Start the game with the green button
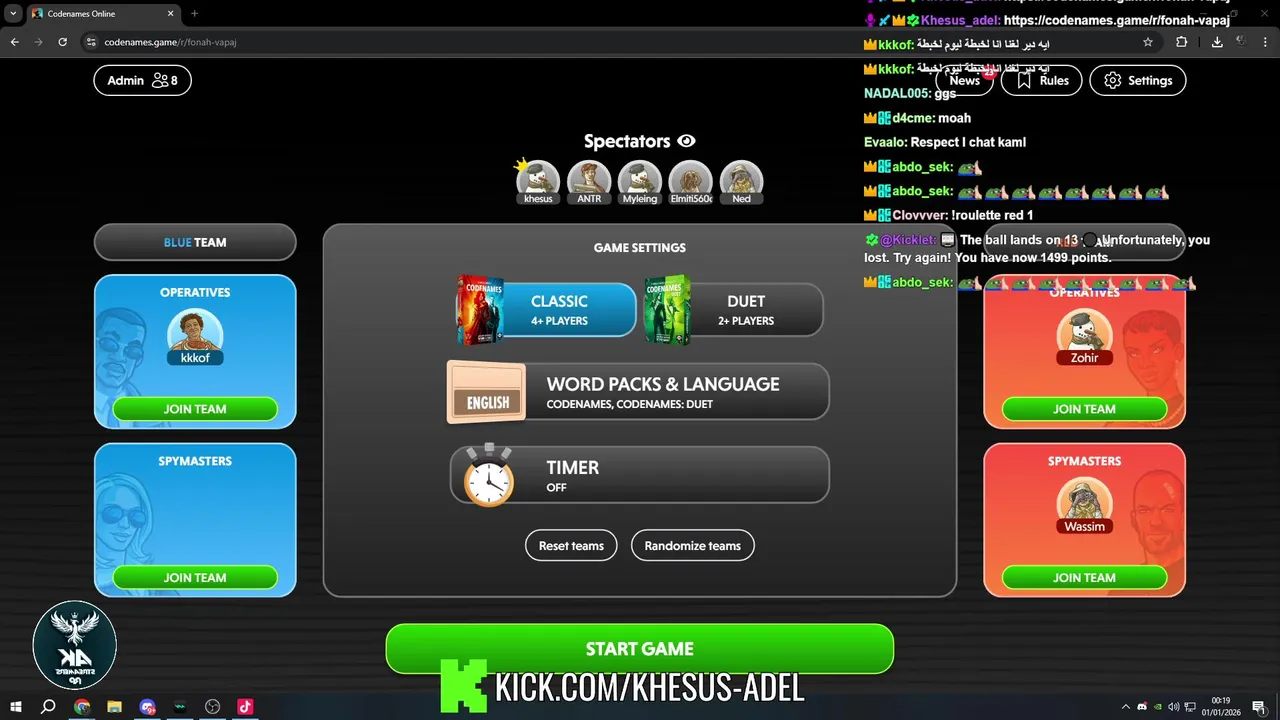Viewport: 1280px width, 720px height. (x=639, y=649)
